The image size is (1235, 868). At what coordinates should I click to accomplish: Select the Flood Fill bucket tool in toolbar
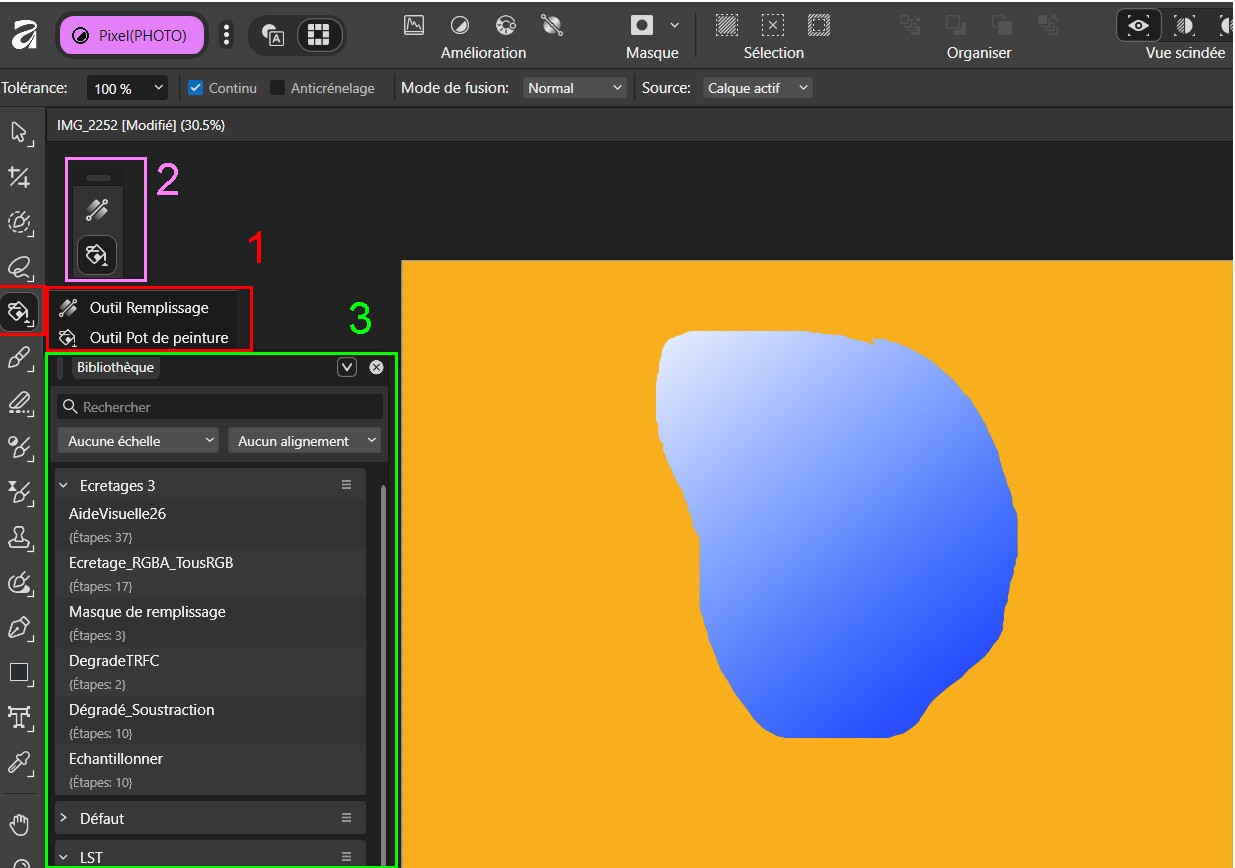[20, 313]
